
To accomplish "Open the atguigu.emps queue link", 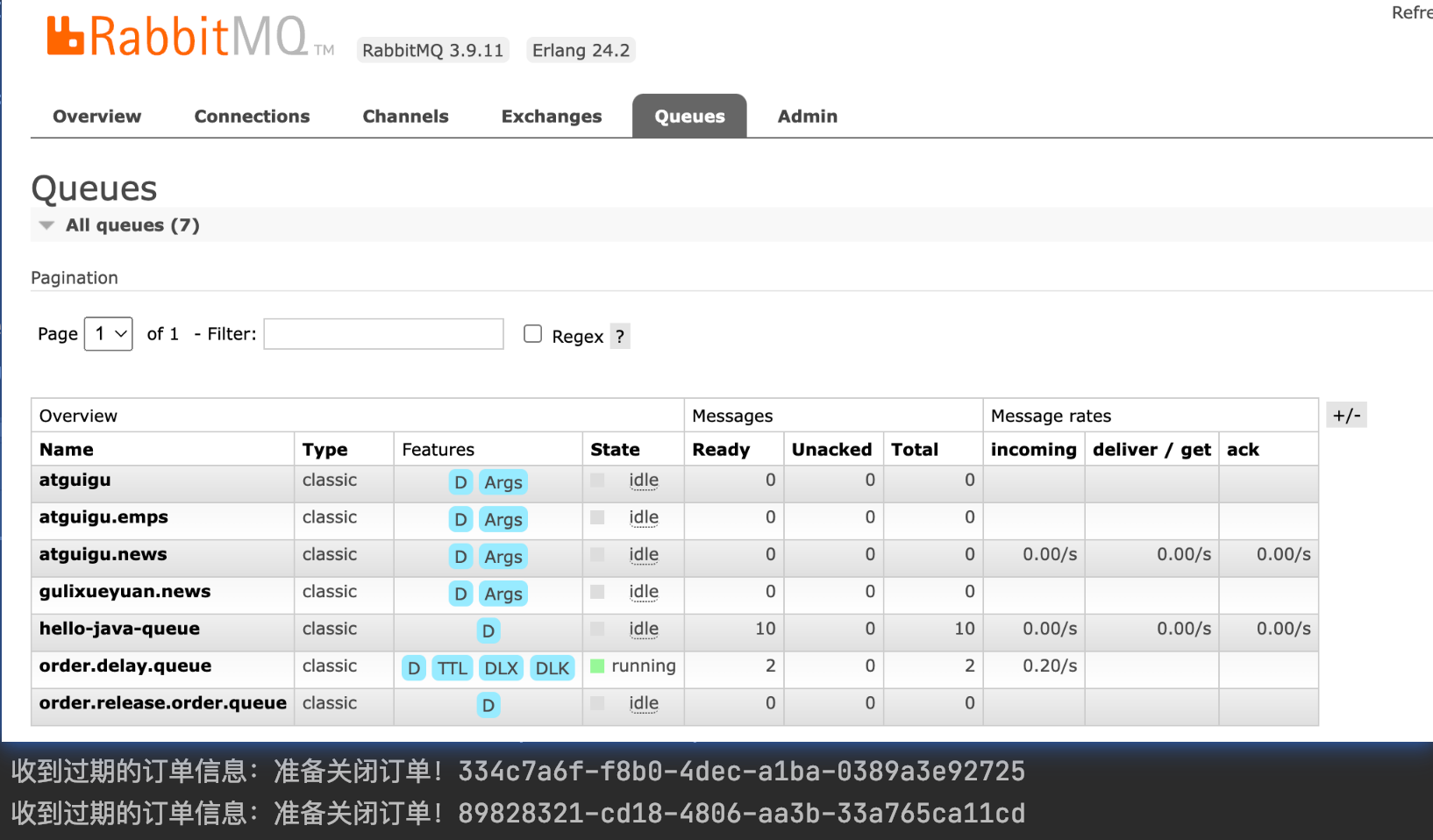I will click(103, 517).
